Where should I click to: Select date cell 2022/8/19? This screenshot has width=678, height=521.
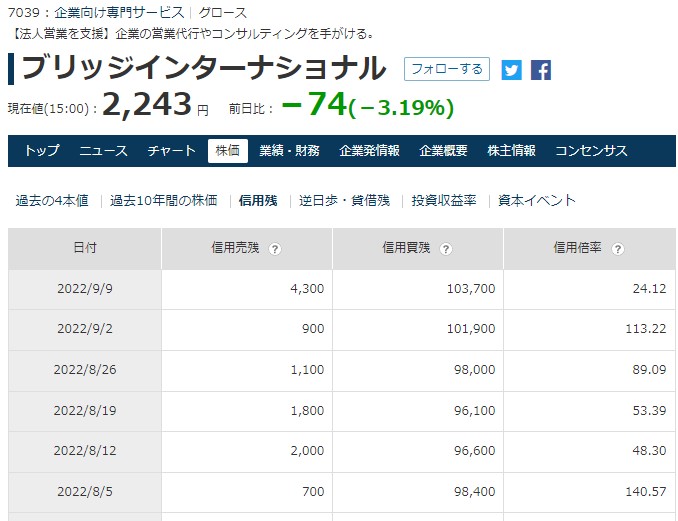pos(85,410)
